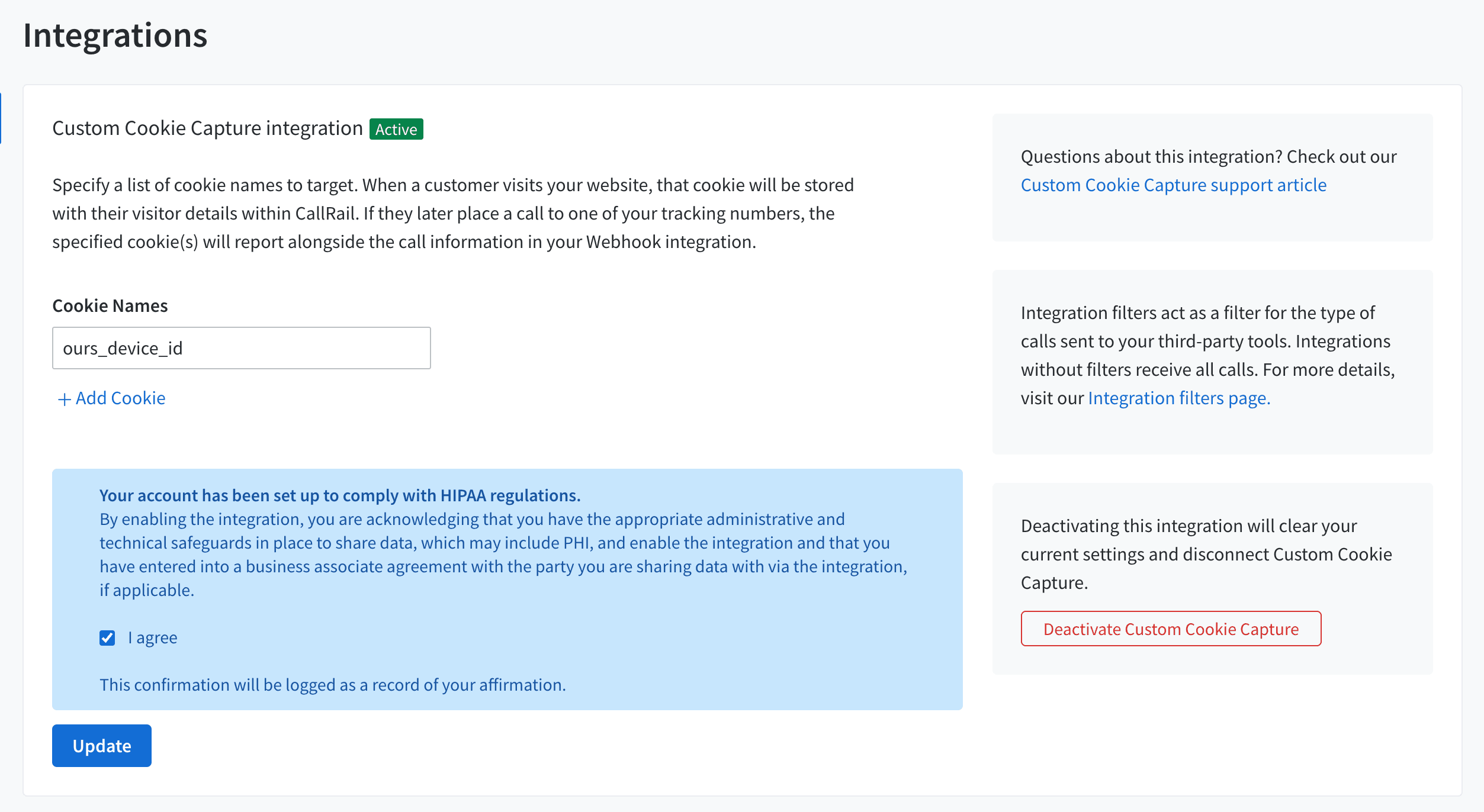
Task: Click the Add Cookie link
Action: click(x=120, y=398)
